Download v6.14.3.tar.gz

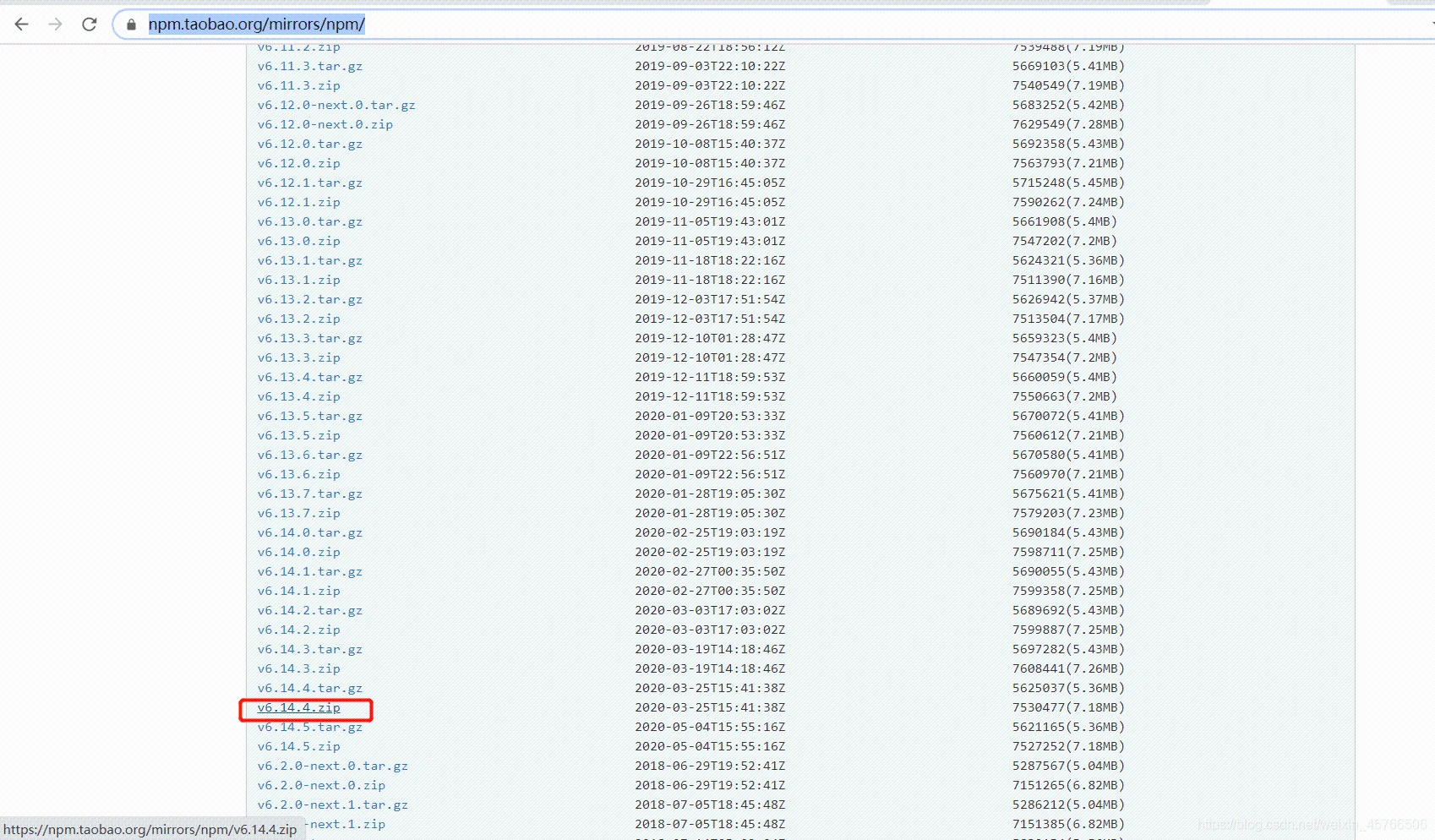[310, 650]
